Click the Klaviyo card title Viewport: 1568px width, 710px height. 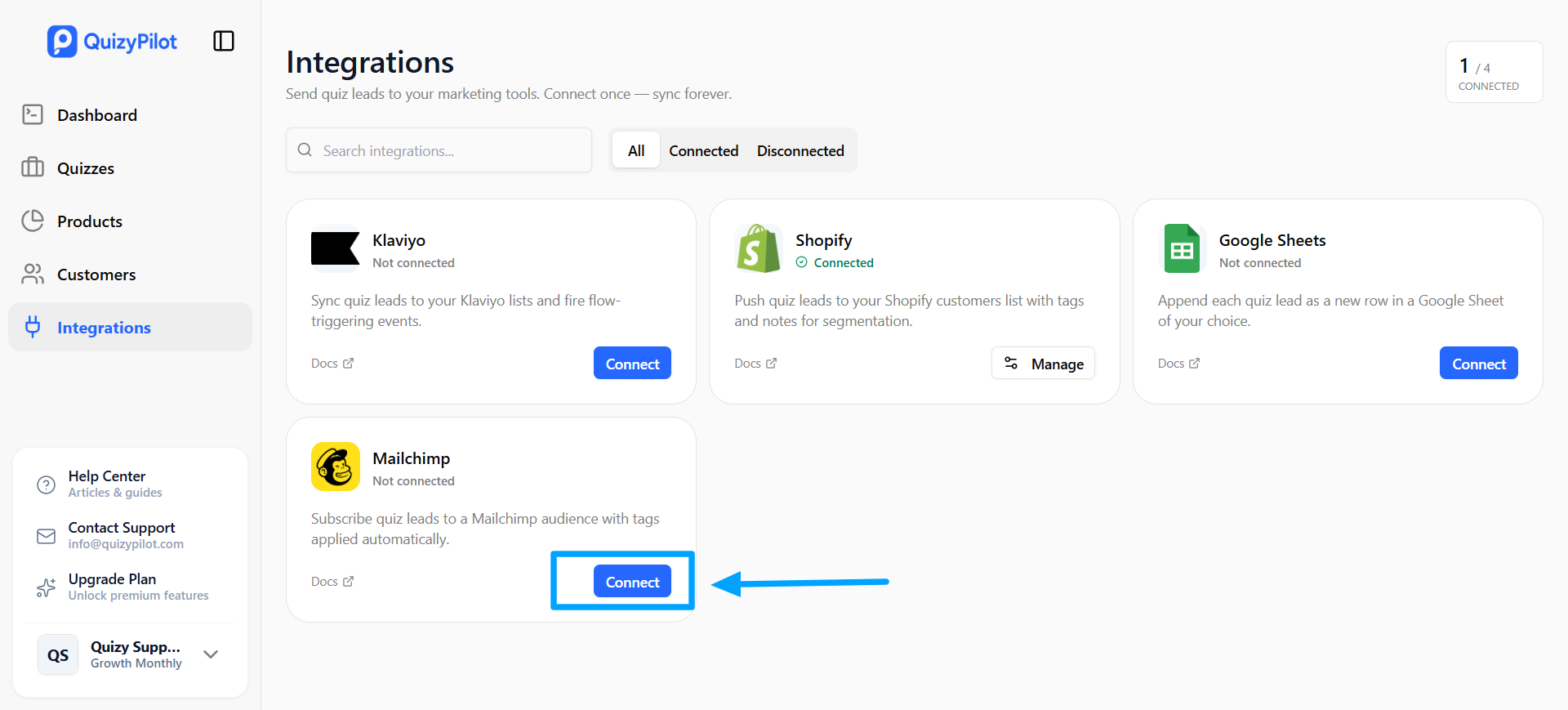pyautogui.click(x=399, y=240)
